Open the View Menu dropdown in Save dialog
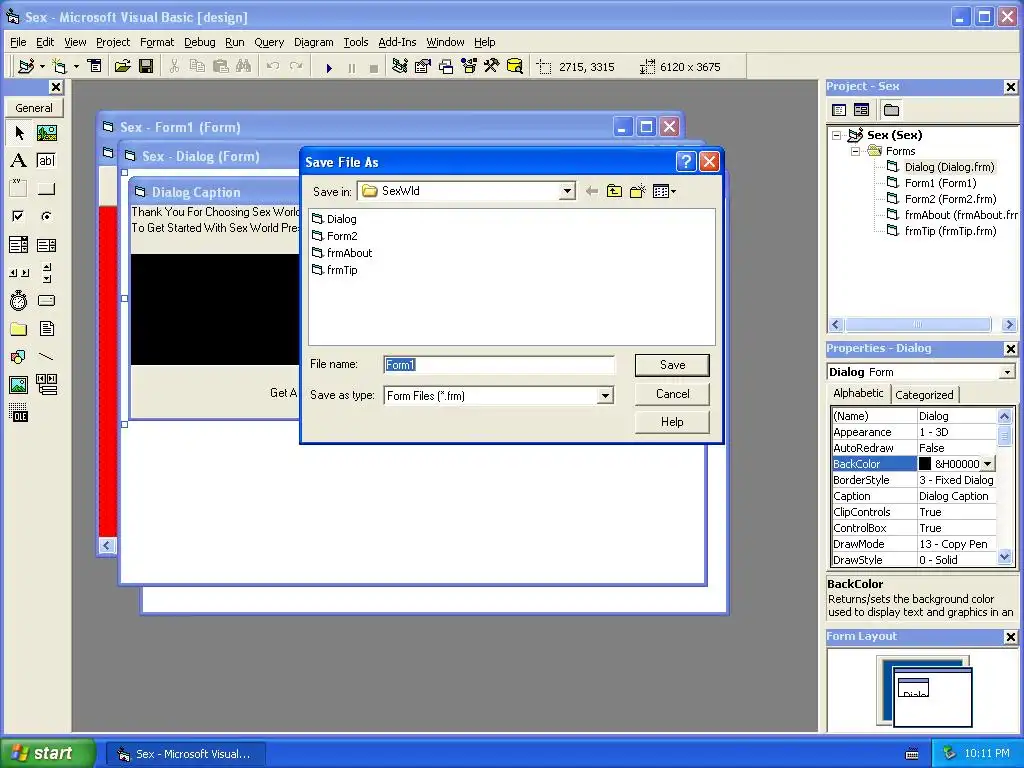The height and width of the screenshot is (768, 1024). pyautogui.click(x=665, y=191)
